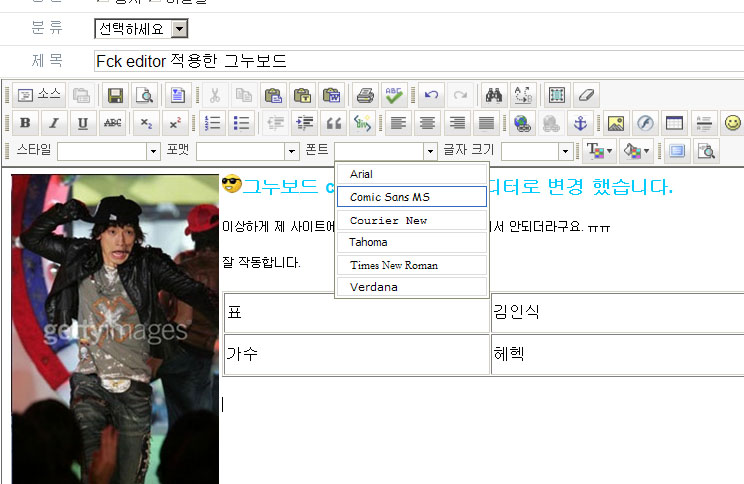The height and width of the screenshot is (484, 744).
Task: Toggle Underline formatting
Action: (x=83, y=123)
